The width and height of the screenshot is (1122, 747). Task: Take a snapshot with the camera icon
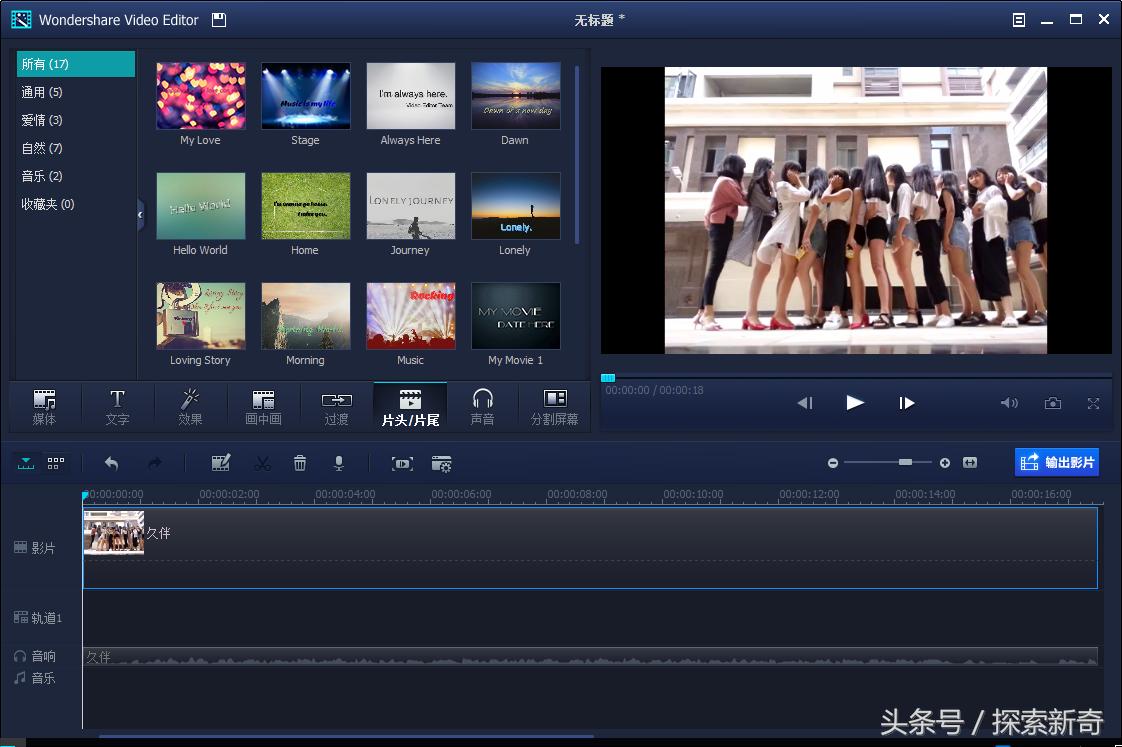pyautogui.click(x=1053, y=403)
